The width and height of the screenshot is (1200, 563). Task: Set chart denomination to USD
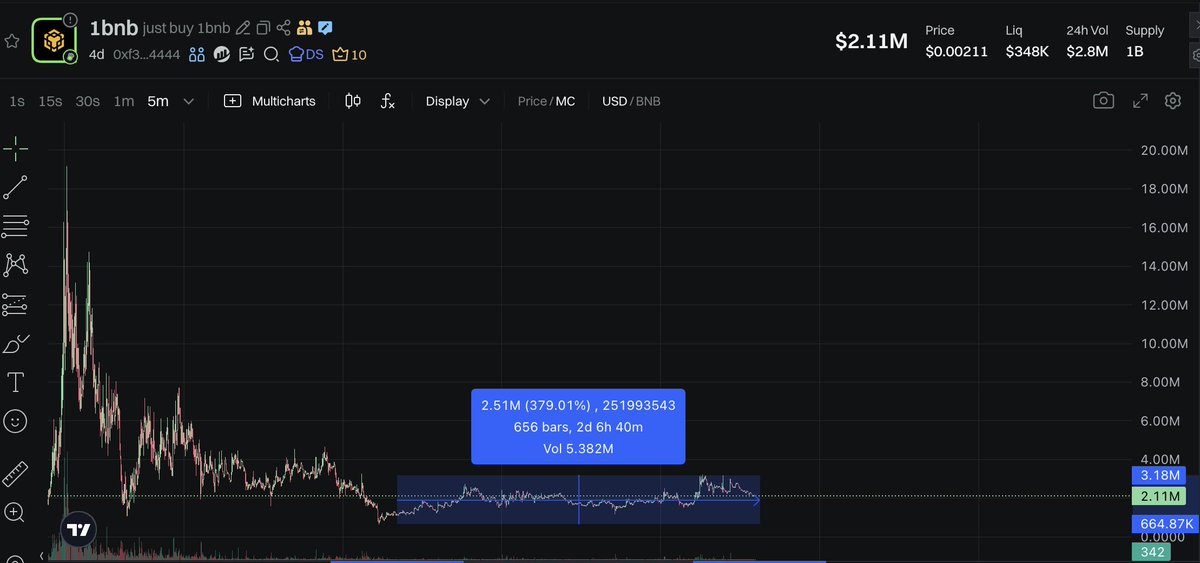click(x=614, y=101)
